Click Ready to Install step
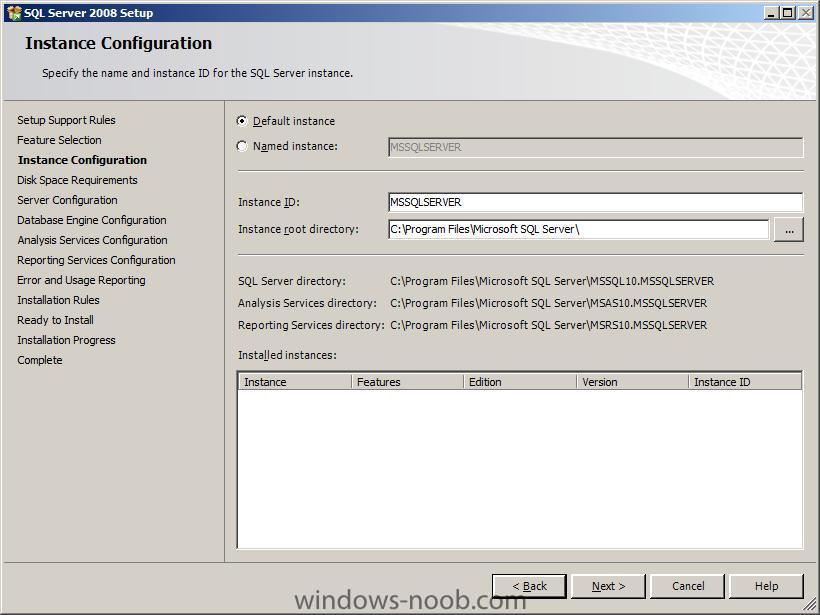This screenshot has height=615, width=820. coord(55,320)
